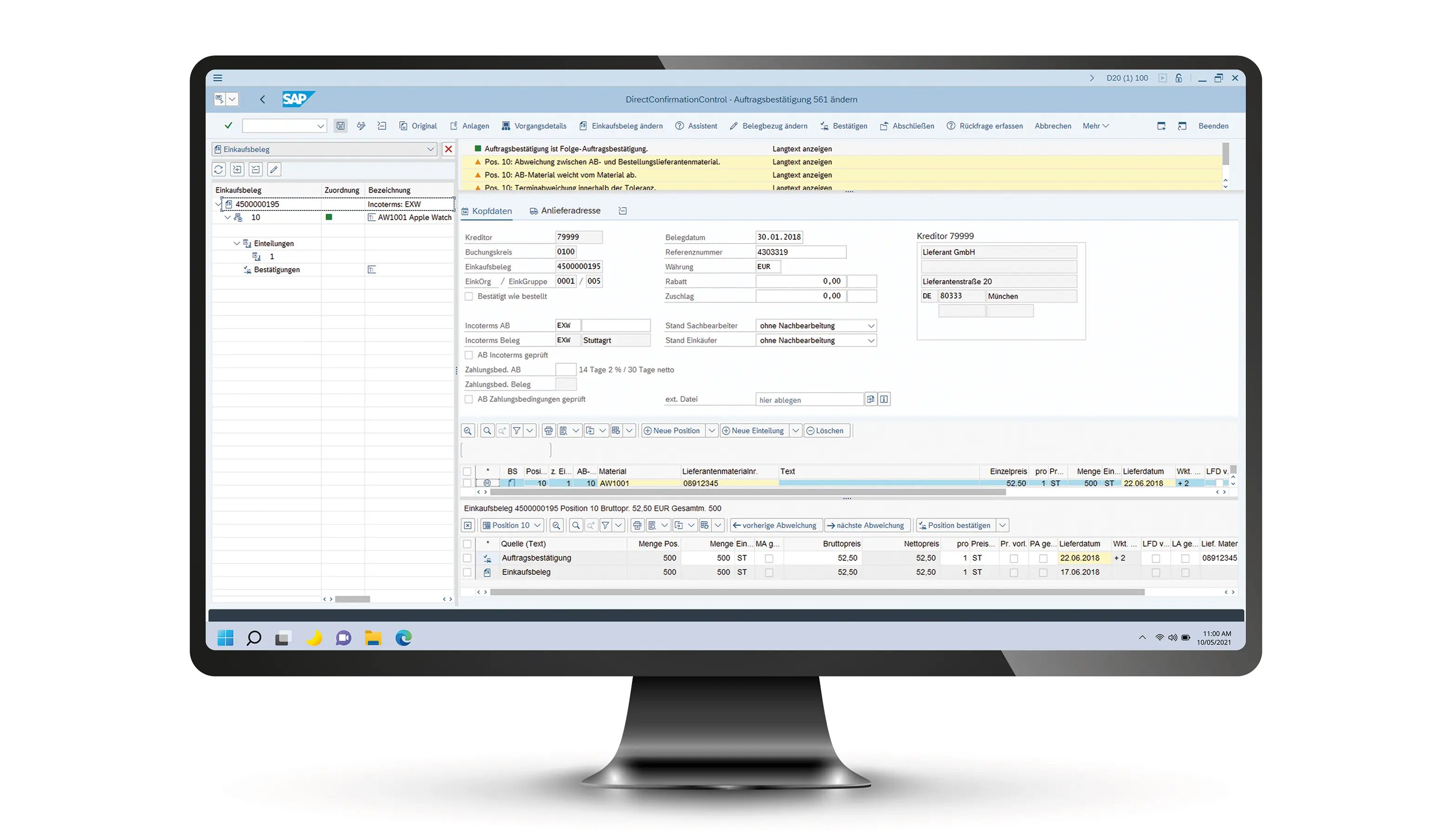Open dropdown arrow next to Position bestätigen
The image size is (1452, 840).
coord(1003,525)
